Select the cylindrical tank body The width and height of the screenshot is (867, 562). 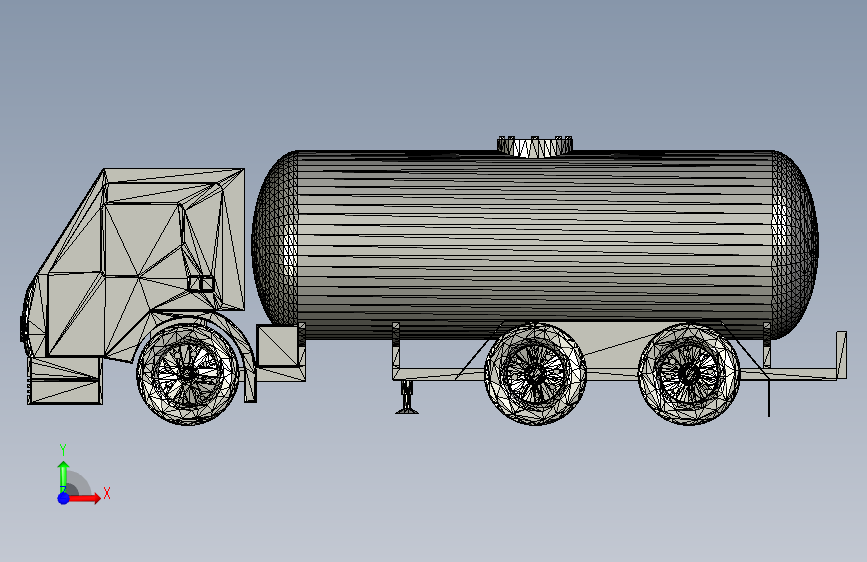pos(535,244)
